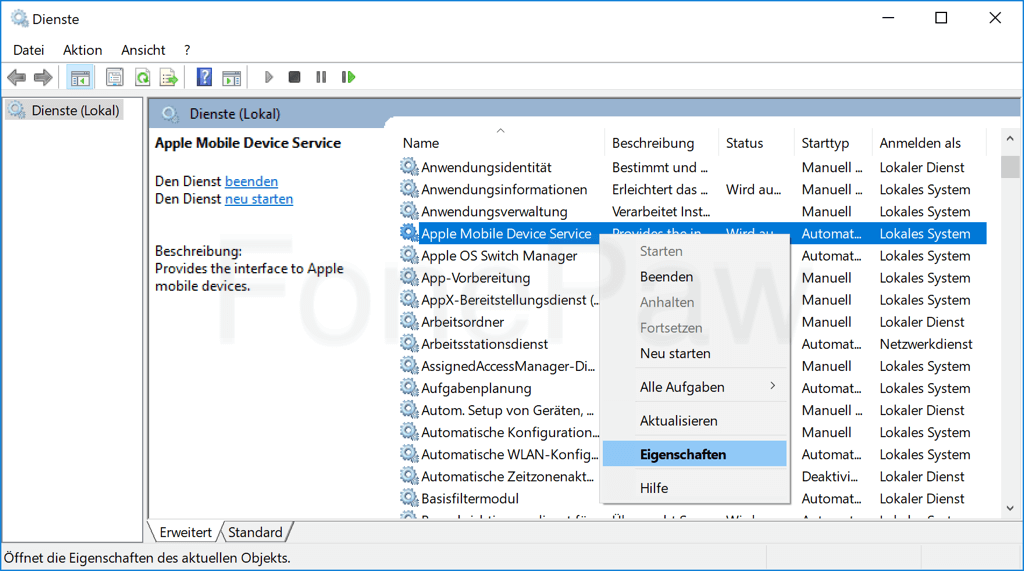The image size is (1024, 571).
Task: Select the AssignedAccessManager-Di... service
Action: [508, 367]
